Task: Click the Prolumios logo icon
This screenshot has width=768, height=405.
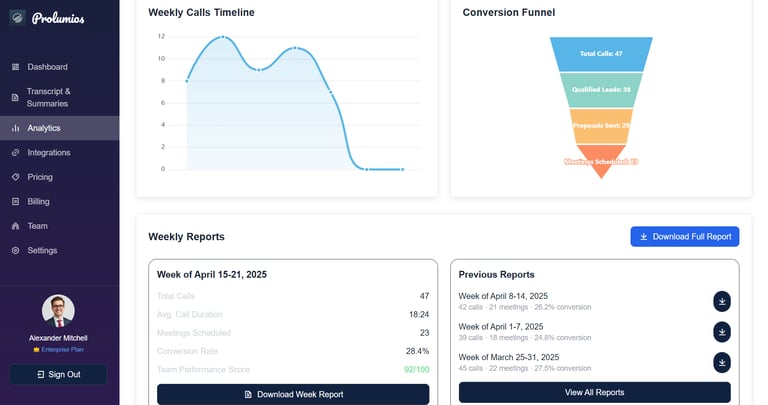Action: [x=17, y=17]
